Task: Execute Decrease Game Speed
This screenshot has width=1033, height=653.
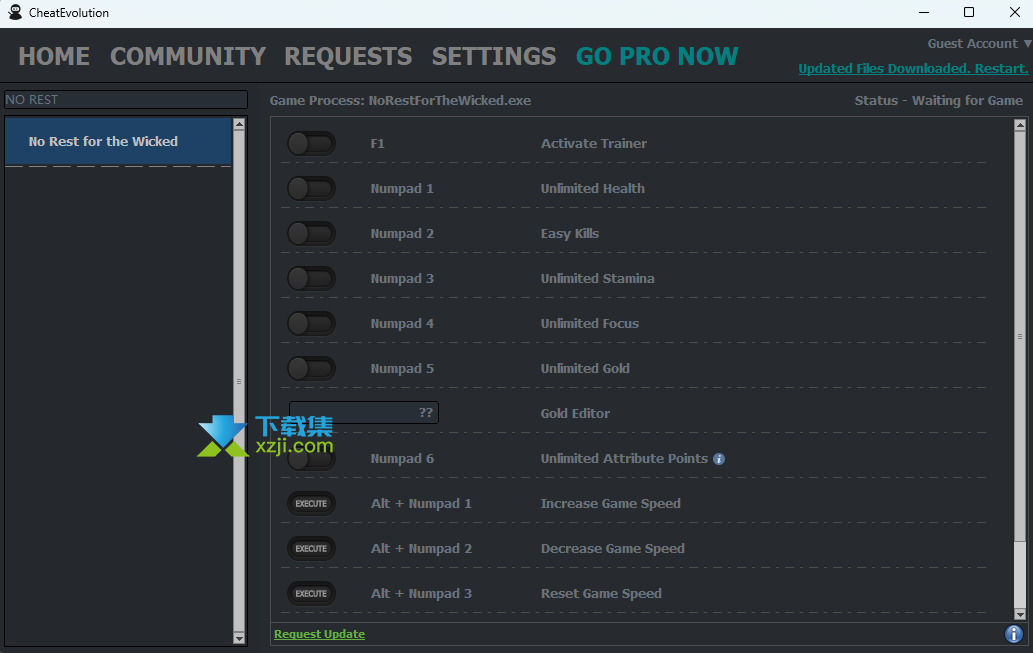Action: pos(311,548)
